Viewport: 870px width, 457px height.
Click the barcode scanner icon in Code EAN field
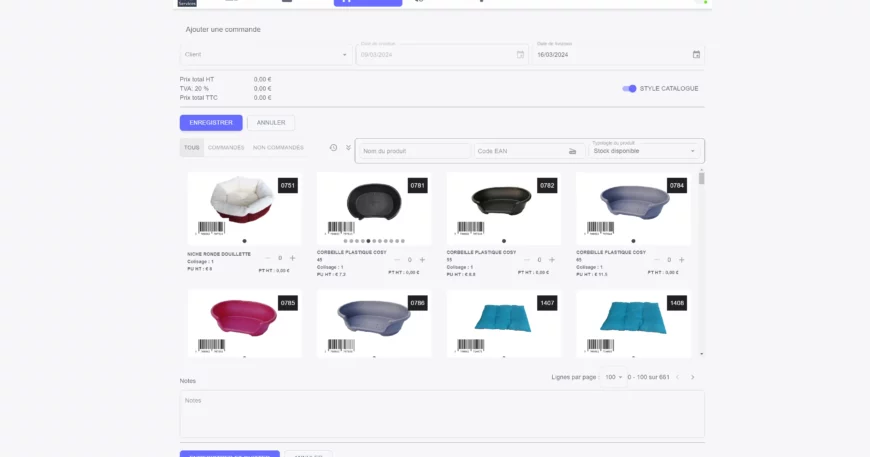572,151
